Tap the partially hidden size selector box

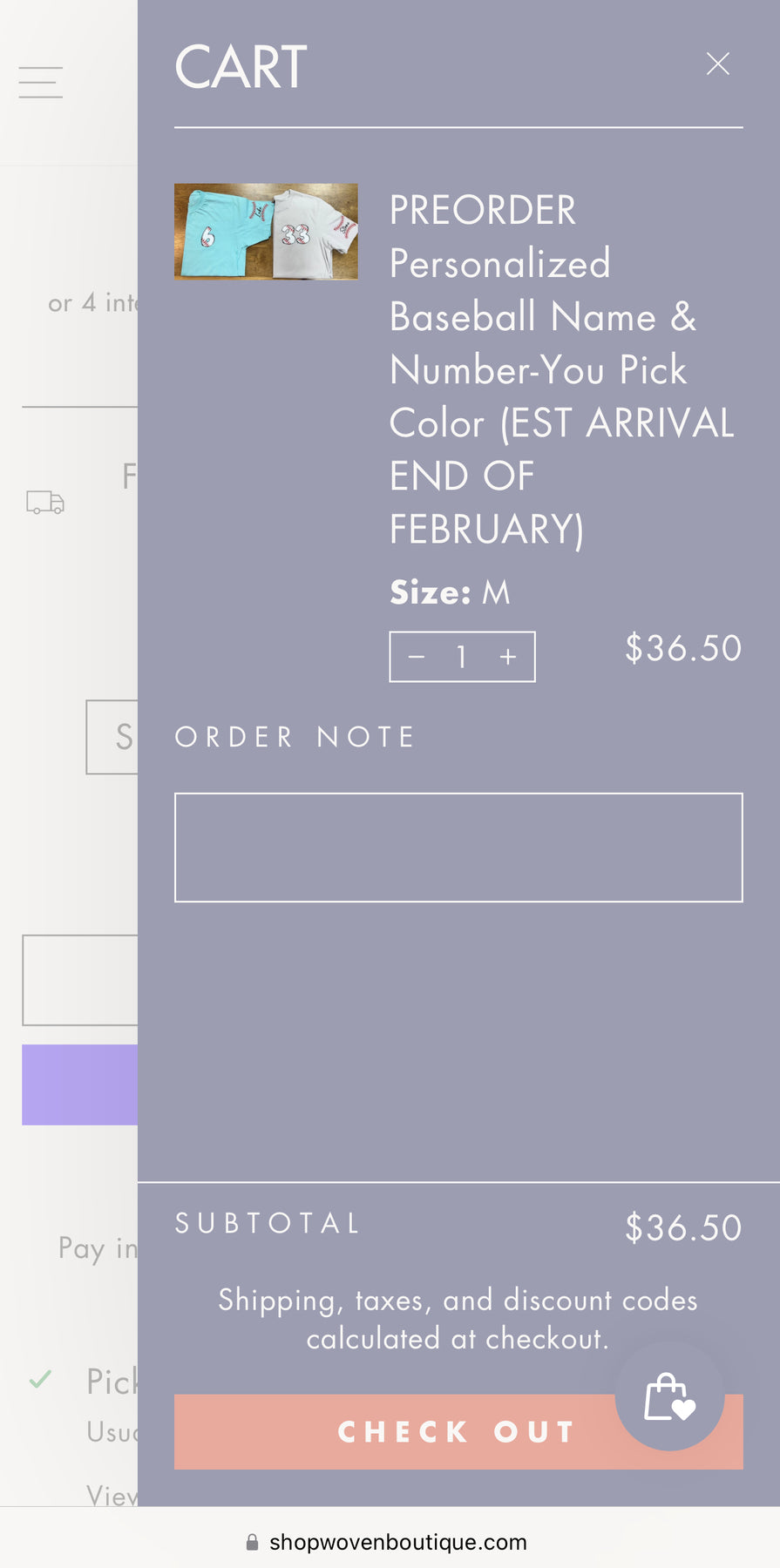(x=112, y=737)
